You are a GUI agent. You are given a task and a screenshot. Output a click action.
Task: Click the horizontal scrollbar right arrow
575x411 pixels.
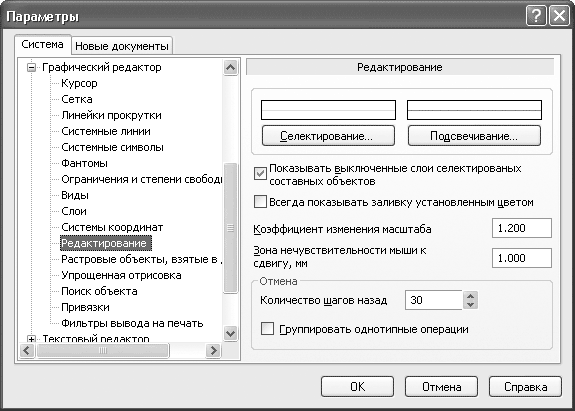pyautogui.click(x=213, y=351)
